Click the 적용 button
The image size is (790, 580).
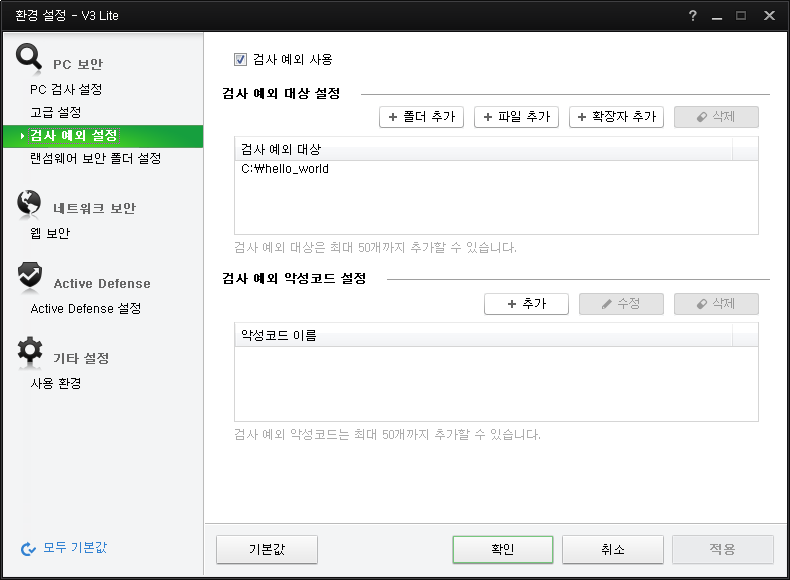[x=722, y=549]
